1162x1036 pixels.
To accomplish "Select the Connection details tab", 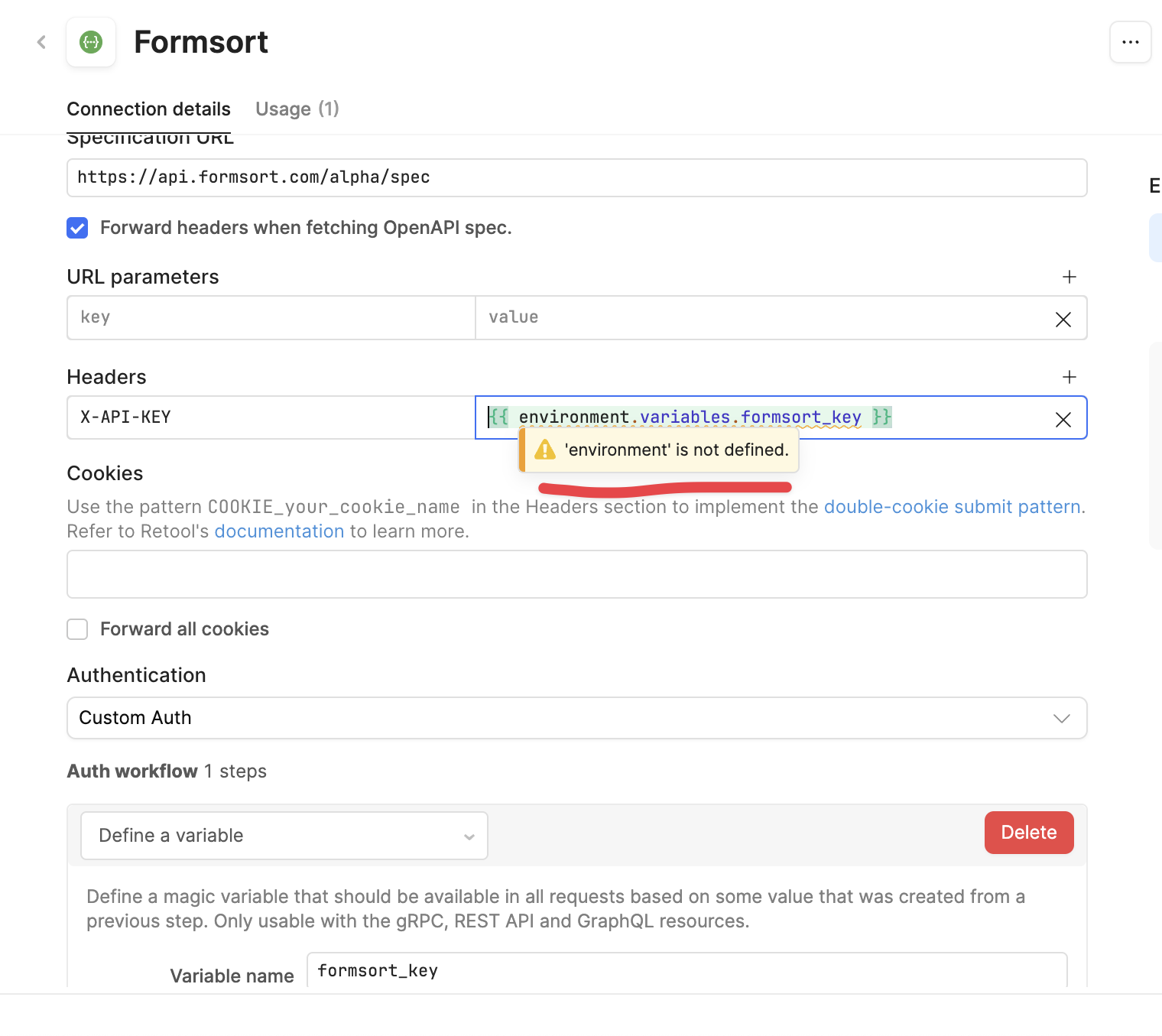I will pos(148,109).
